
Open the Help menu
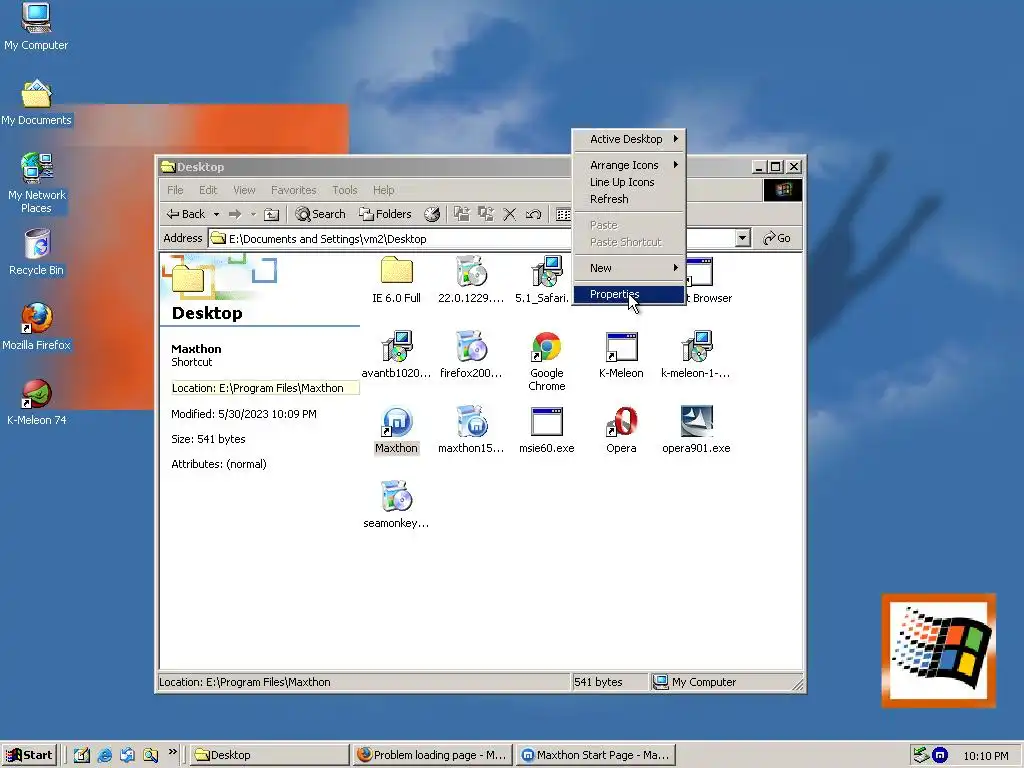pyautogui.click(x=384, y=190)
